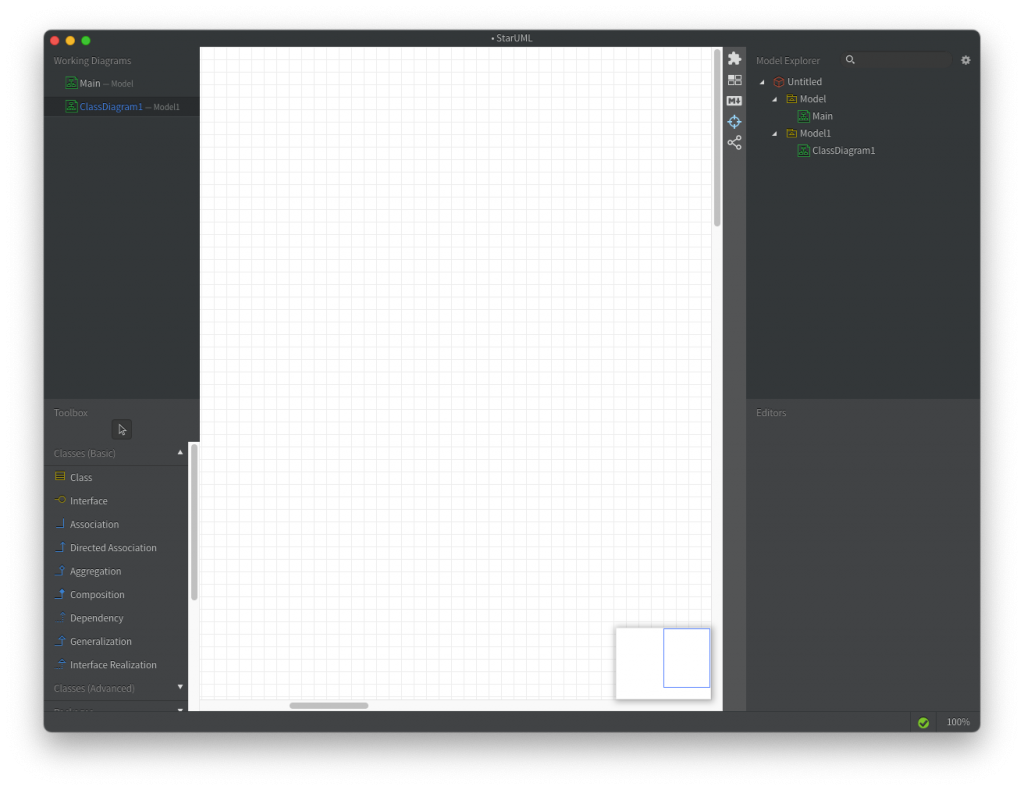This screenshot has width=1024, height=790.
Task: Open Model Explorer settings gear
Action: (x=965, y=60)
